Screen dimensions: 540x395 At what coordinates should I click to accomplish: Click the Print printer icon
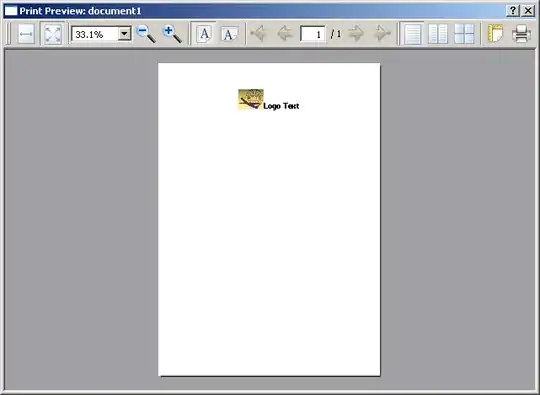(521, 34)
